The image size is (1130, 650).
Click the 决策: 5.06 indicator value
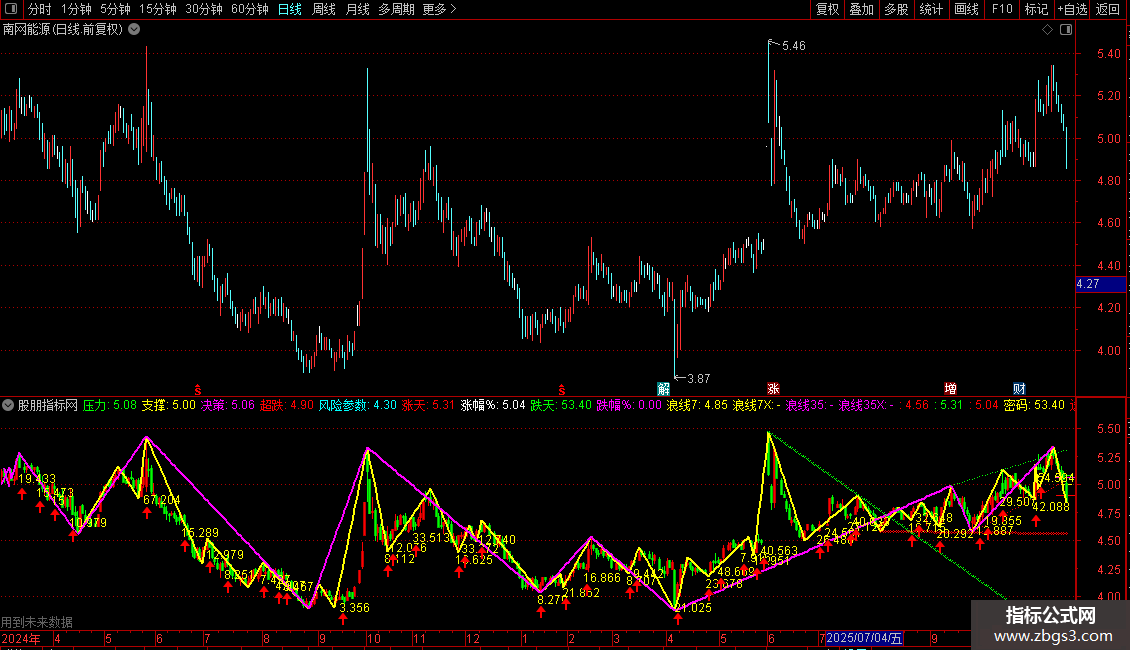[228, 405]
